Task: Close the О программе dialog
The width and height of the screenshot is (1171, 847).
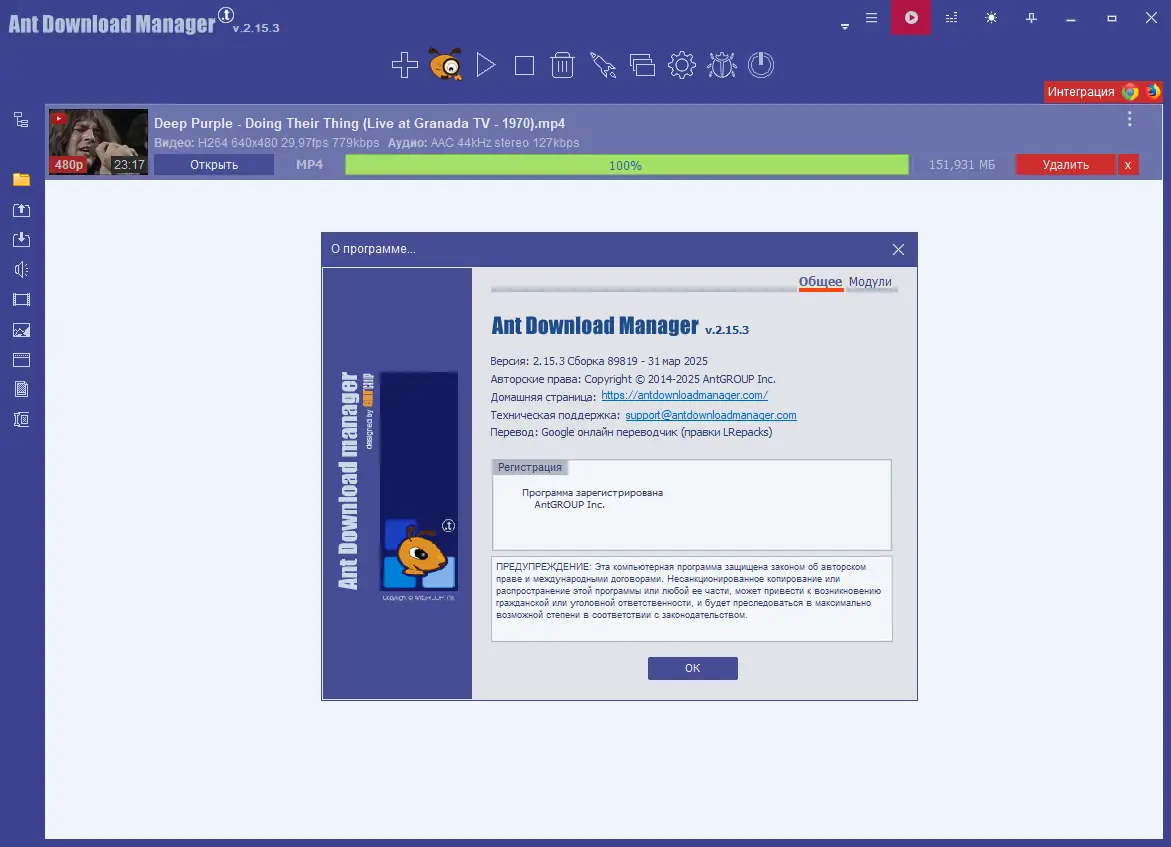Action: (898, 249)
